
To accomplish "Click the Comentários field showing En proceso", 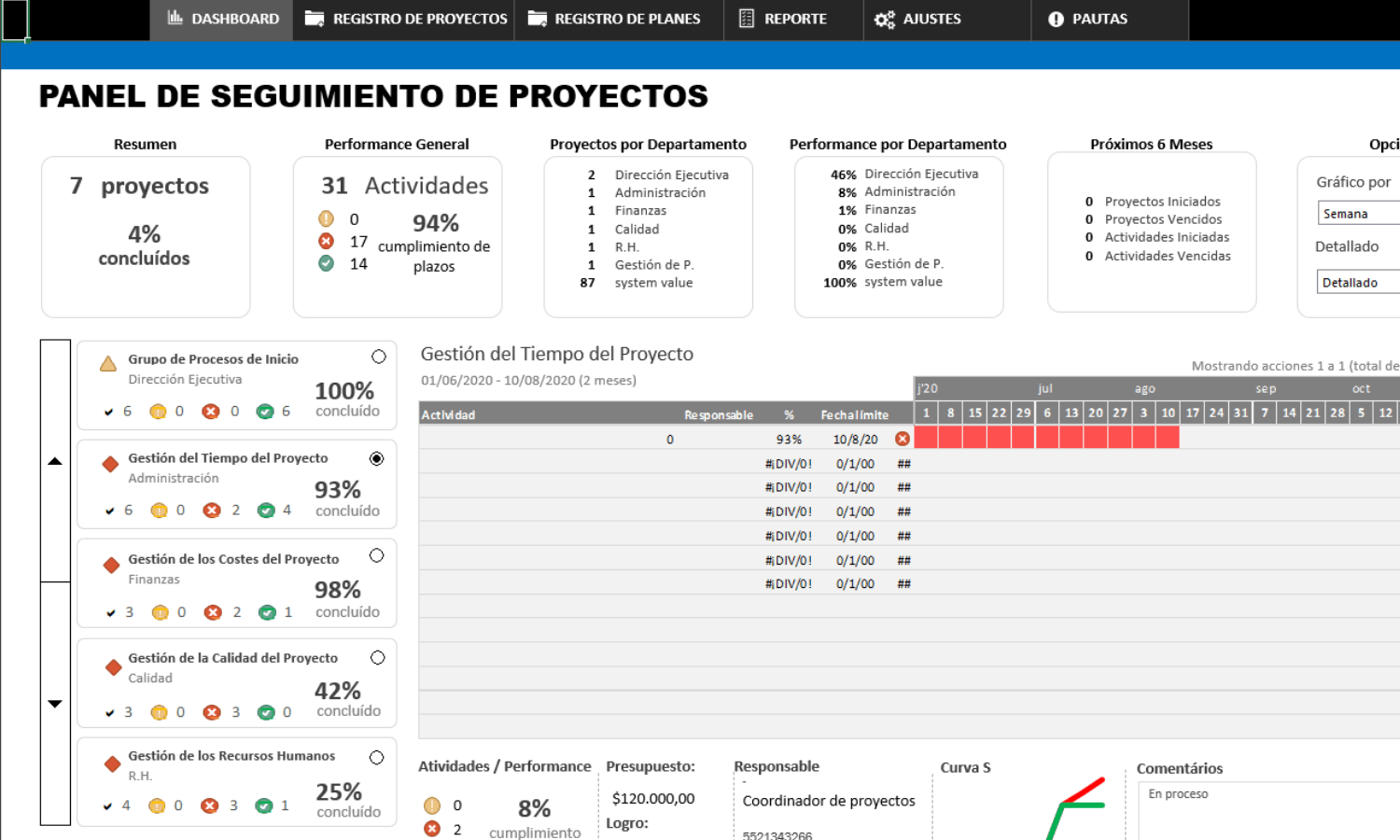I will (1269, 811).
